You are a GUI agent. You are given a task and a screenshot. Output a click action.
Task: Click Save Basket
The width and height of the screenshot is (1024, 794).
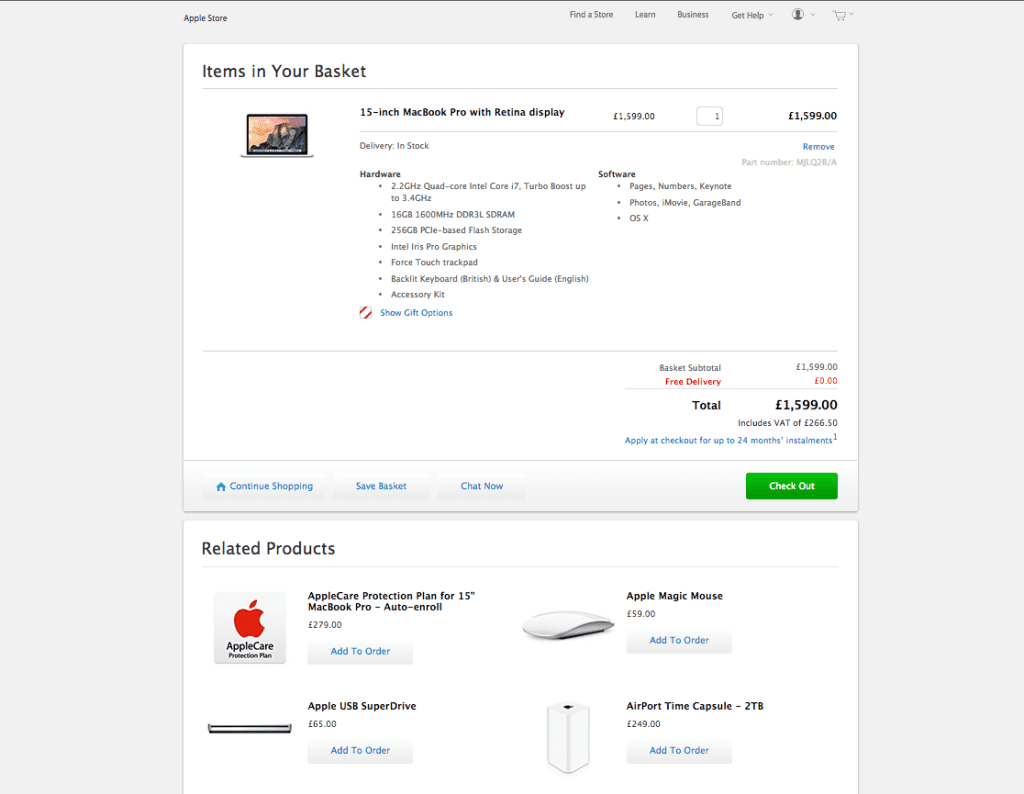pos(380,486)
